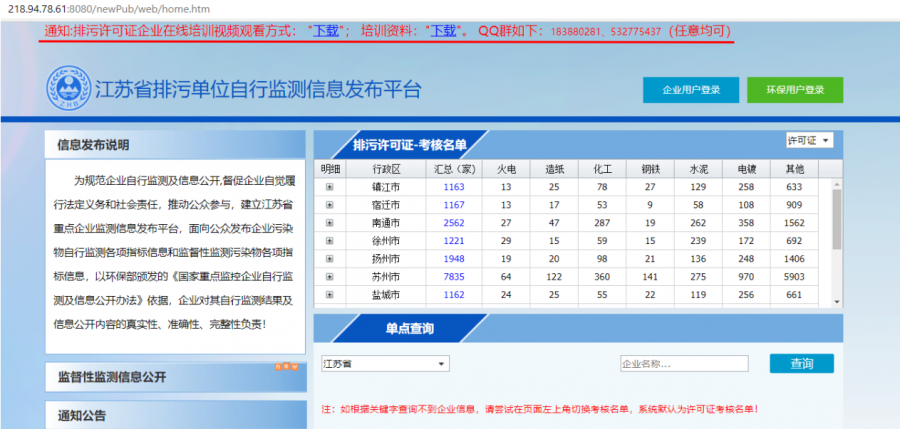Open the 监督性监测信息公开 section
This screenshot has width=900, height=429.
click(112, 377)
